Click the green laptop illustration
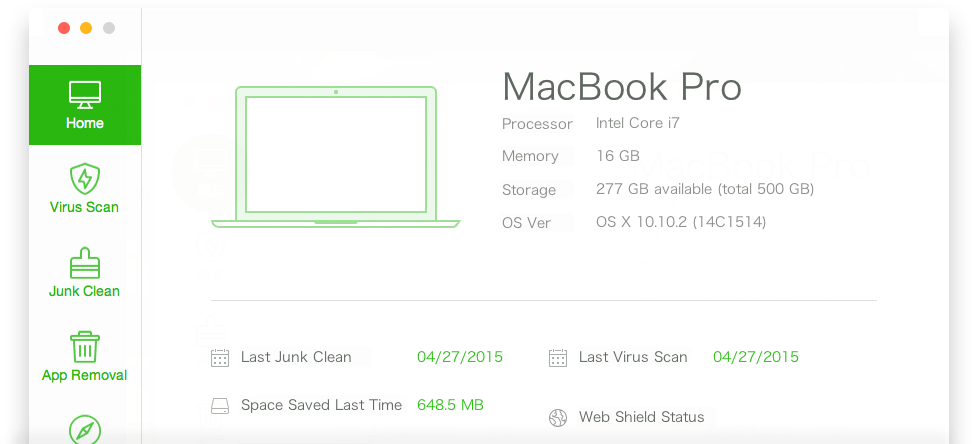980x444 pixels. (336, 157)
